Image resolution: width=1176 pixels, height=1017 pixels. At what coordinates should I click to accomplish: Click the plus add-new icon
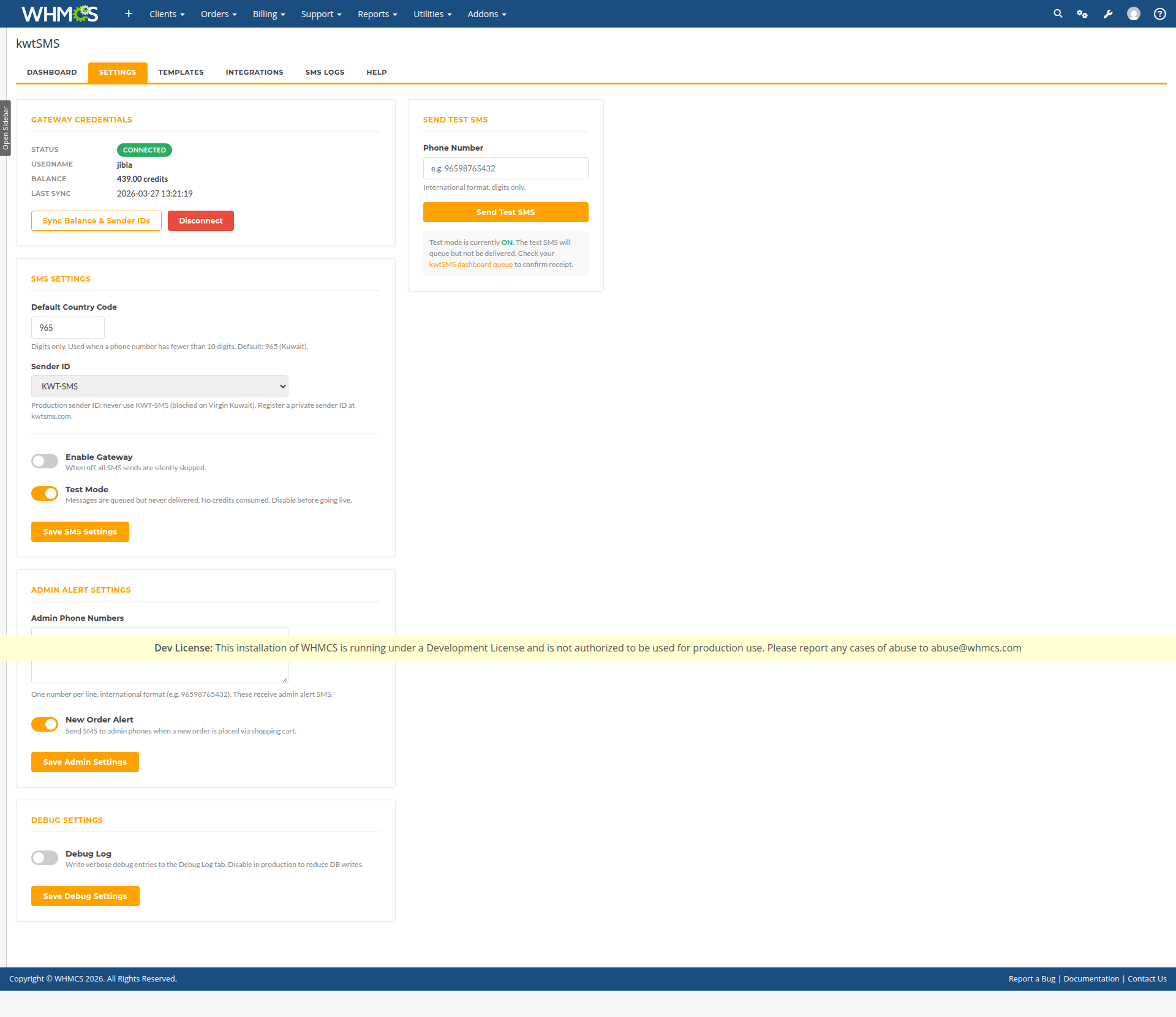coord(129,13)
